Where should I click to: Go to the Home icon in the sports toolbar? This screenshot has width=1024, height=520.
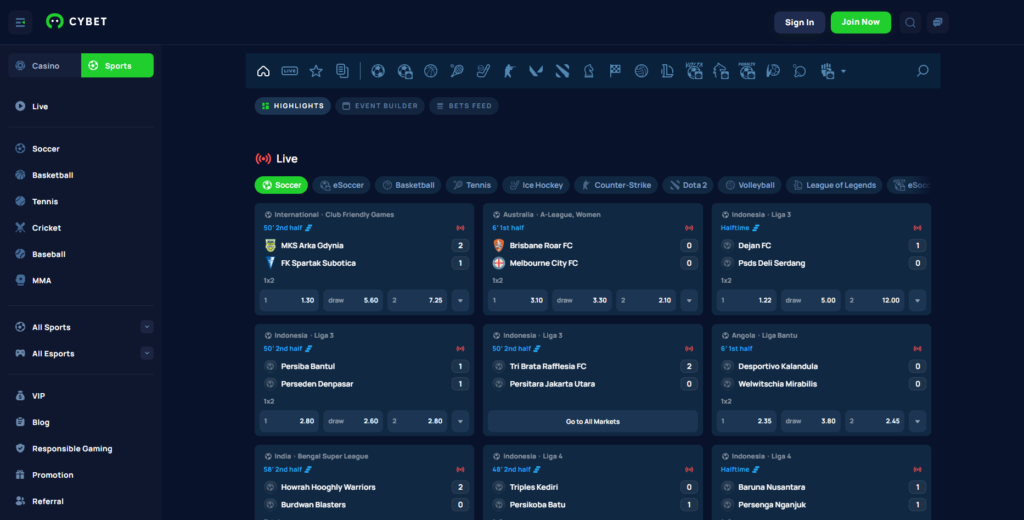263,71
